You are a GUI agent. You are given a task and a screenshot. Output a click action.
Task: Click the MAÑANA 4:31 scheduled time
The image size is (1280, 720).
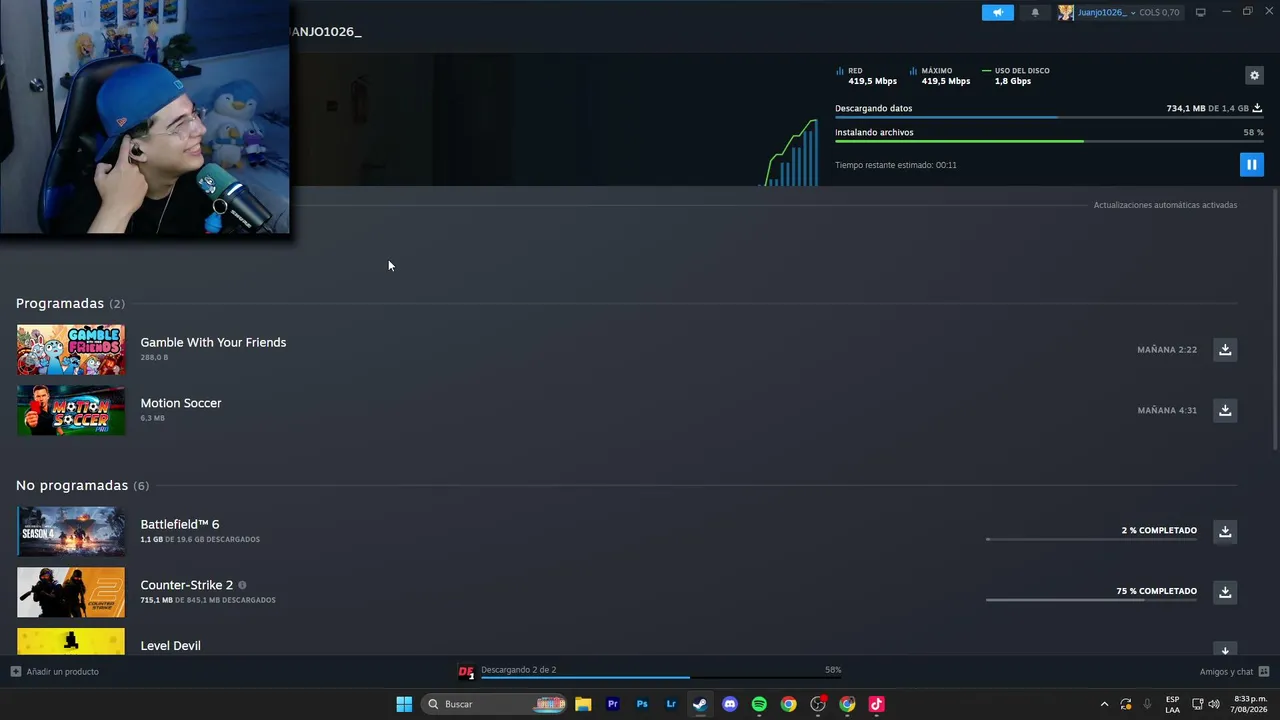click(x=1167, y=410)
